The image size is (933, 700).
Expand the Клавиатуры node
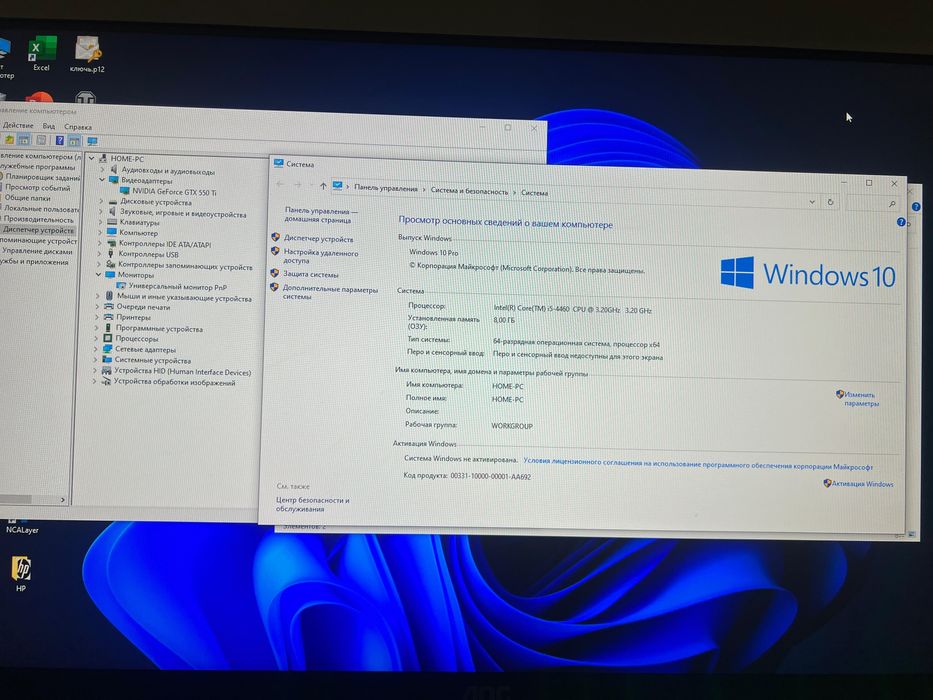pos(101,222)
